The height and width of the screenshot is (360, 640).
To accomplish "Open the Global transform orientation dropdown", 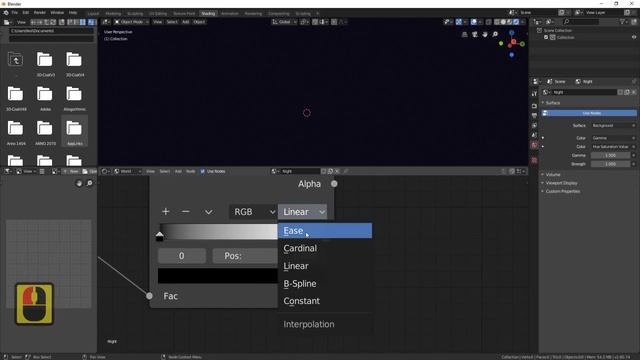I will click(284, 22).
